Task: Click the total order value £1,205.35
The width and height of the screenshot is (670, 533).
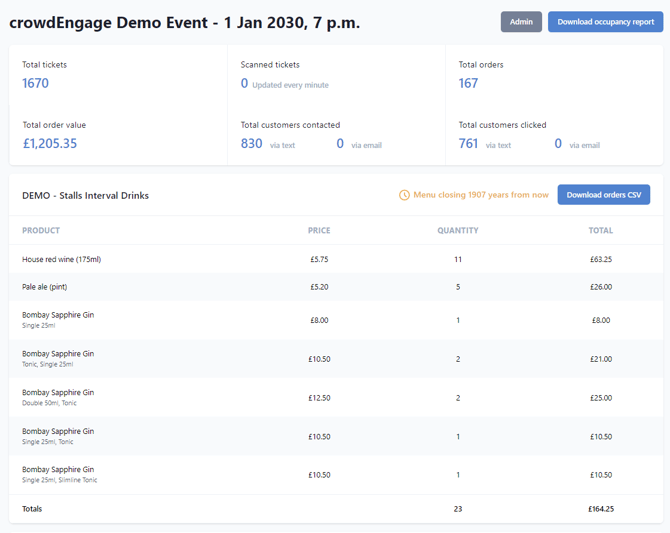Action: [49, 144]
